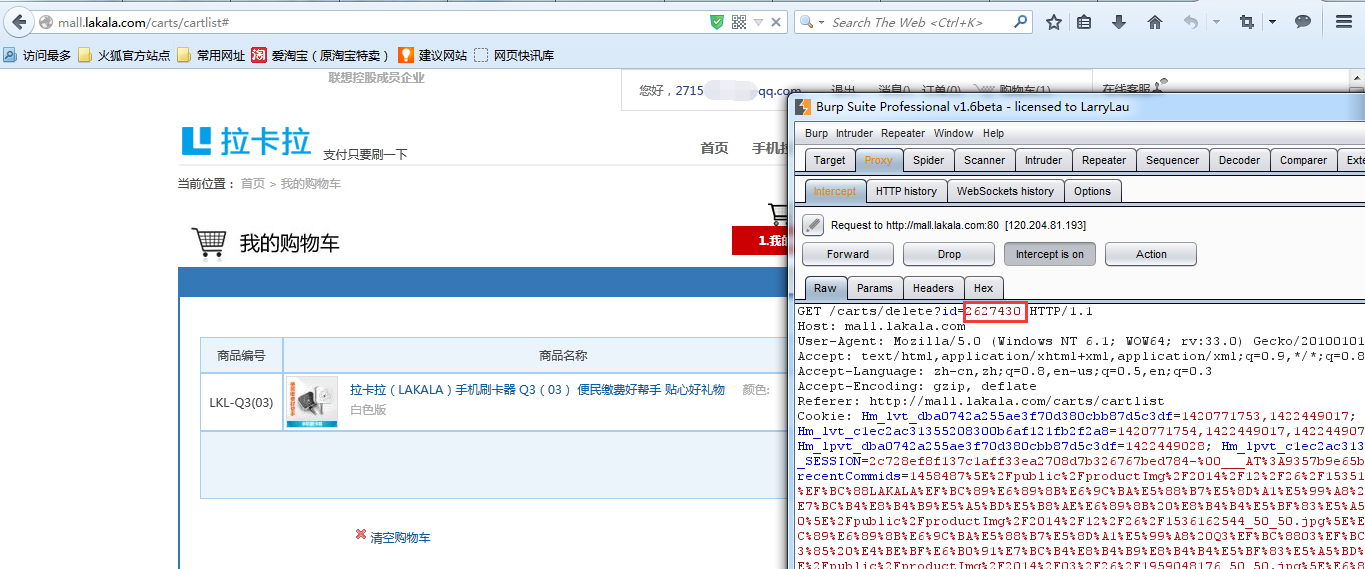Open address bar history dropdown arrow
The height and width of the screenshot is (569, 1365).
point(758,22)
